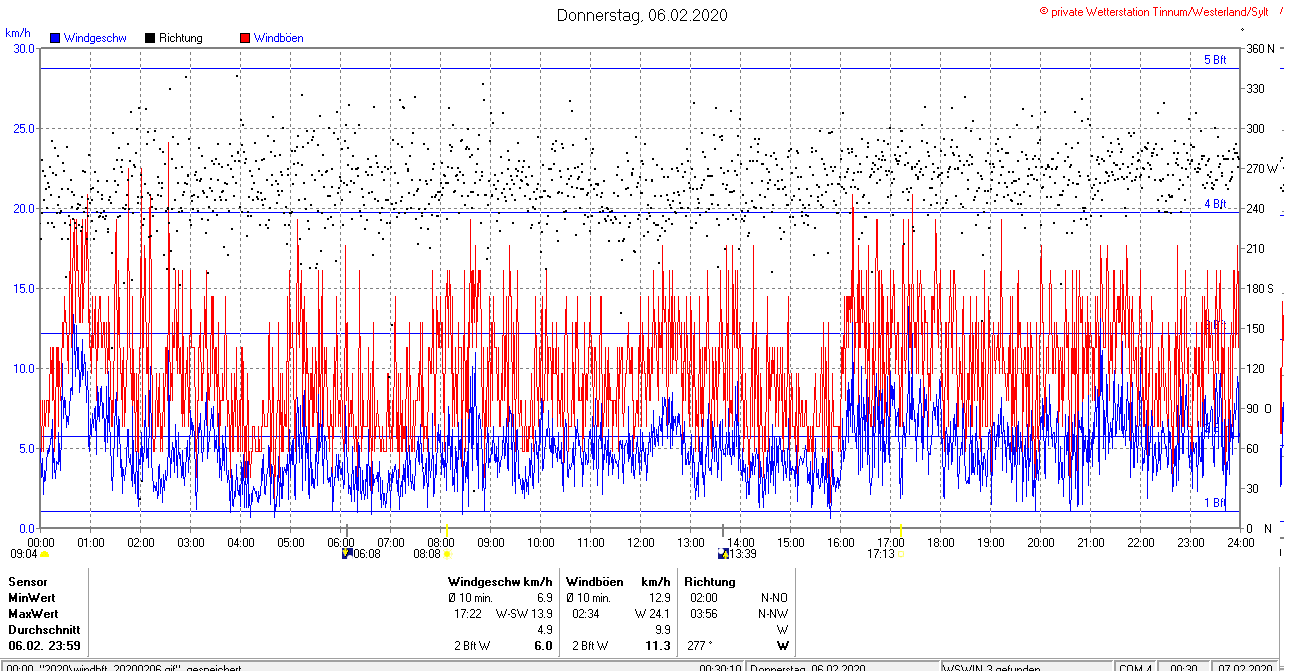Click the moonrise icon next to 06:08
Viewport: 1310px width, 671px height.
[x=346, y=553]
